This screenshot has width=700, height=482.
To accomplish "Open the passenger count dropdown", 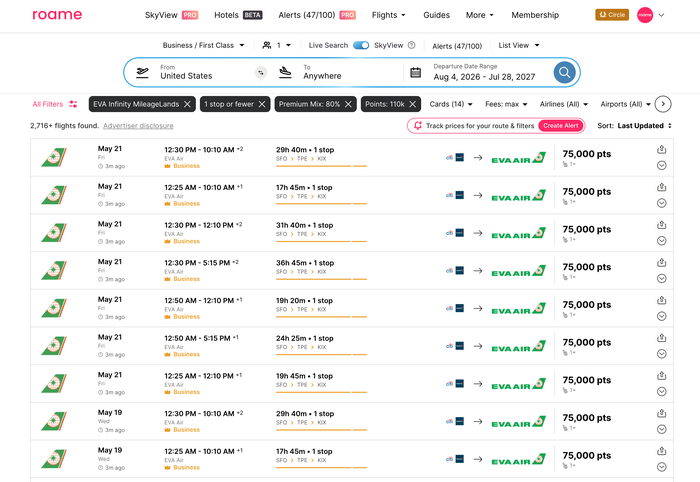I will [283, 45].
